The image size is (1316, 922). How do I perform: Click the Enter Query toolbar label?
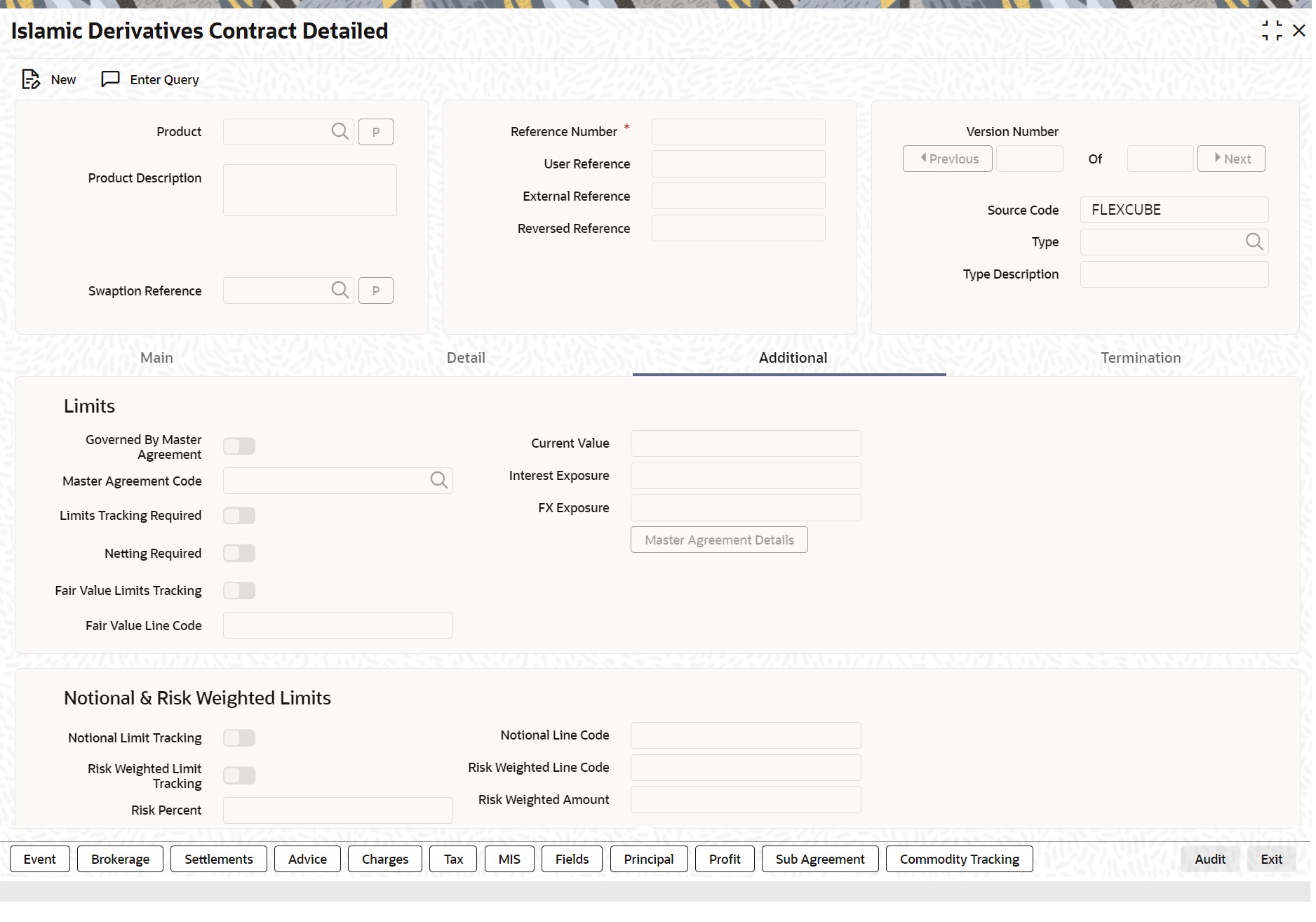pyautogui.click(x=164, y=79)
